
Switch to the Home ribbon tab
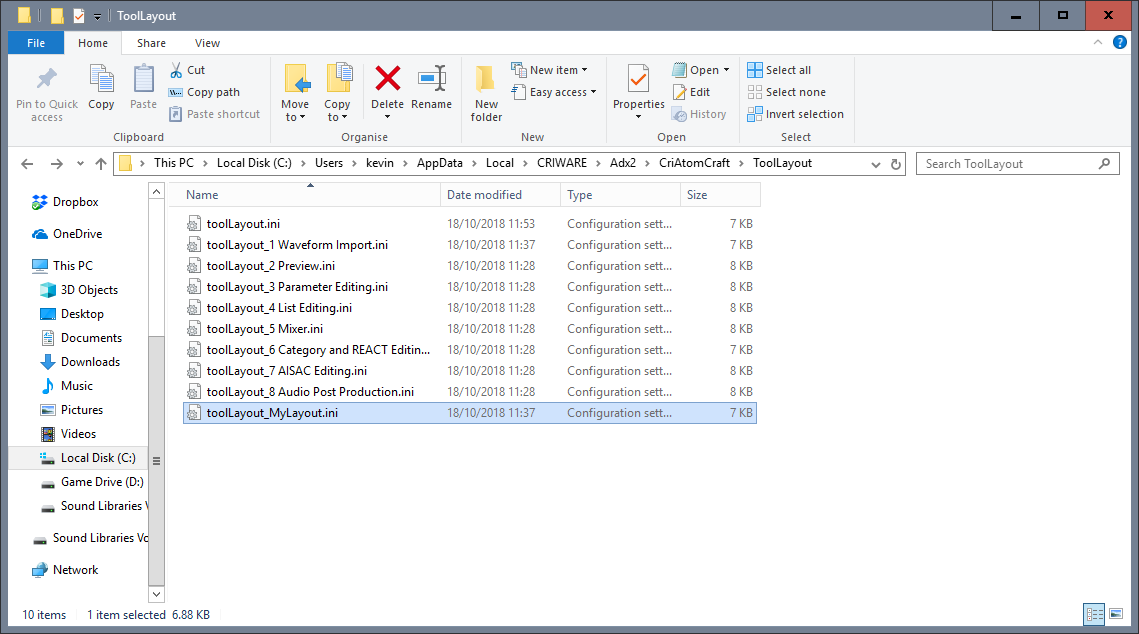point(93,43)
